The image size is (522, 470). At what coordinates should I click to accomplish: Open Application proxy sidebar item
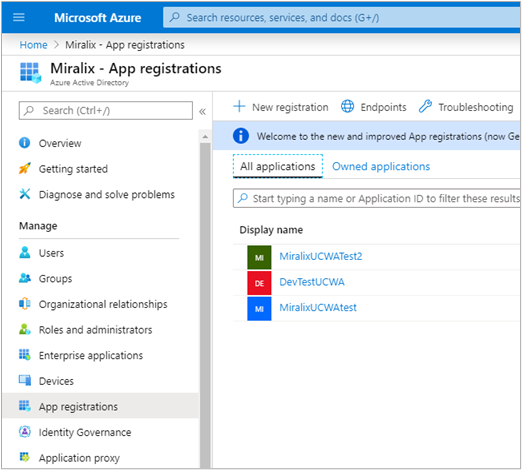tap(79, 458)
